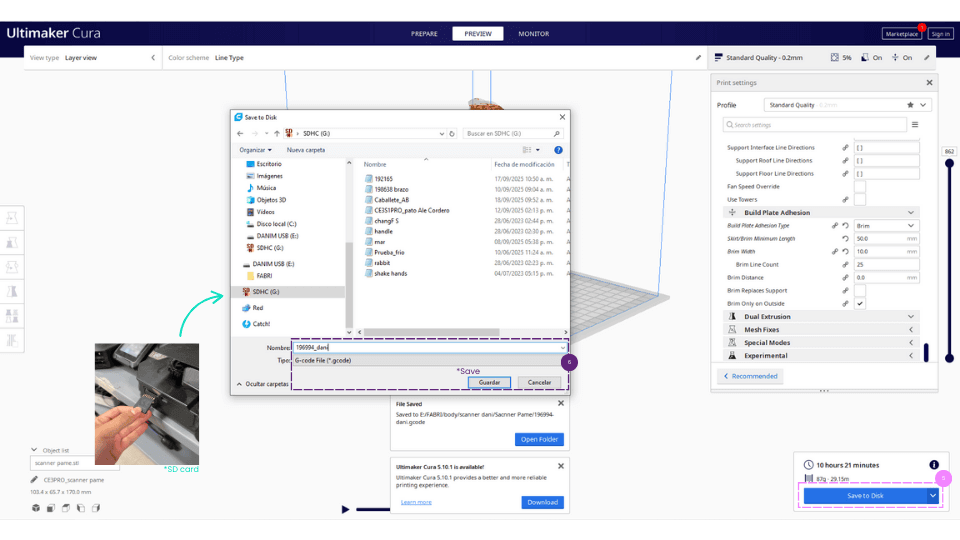Viewport: 960px width, 540px height.
Task: Toggle Brim Only on Outside checkbox
Action: click(859, 303)
